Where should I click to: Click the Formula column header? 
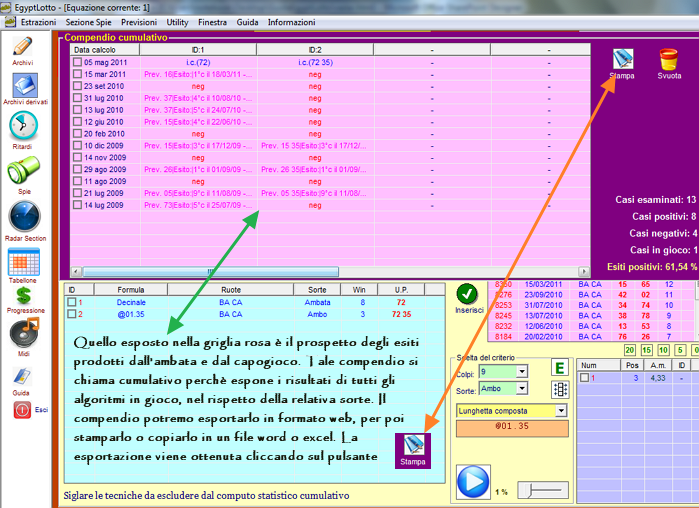[131, 290]
